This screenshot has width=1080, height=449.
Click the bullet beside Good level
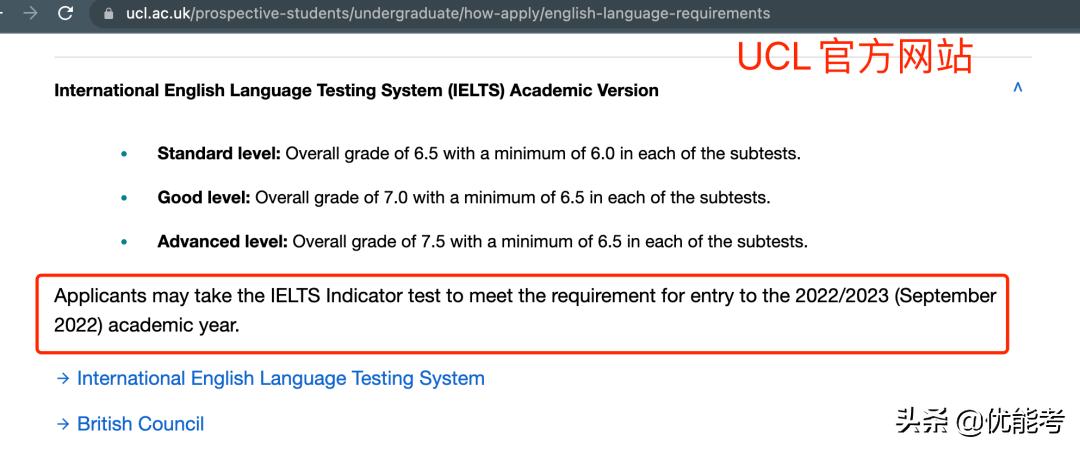pos(124,198)
